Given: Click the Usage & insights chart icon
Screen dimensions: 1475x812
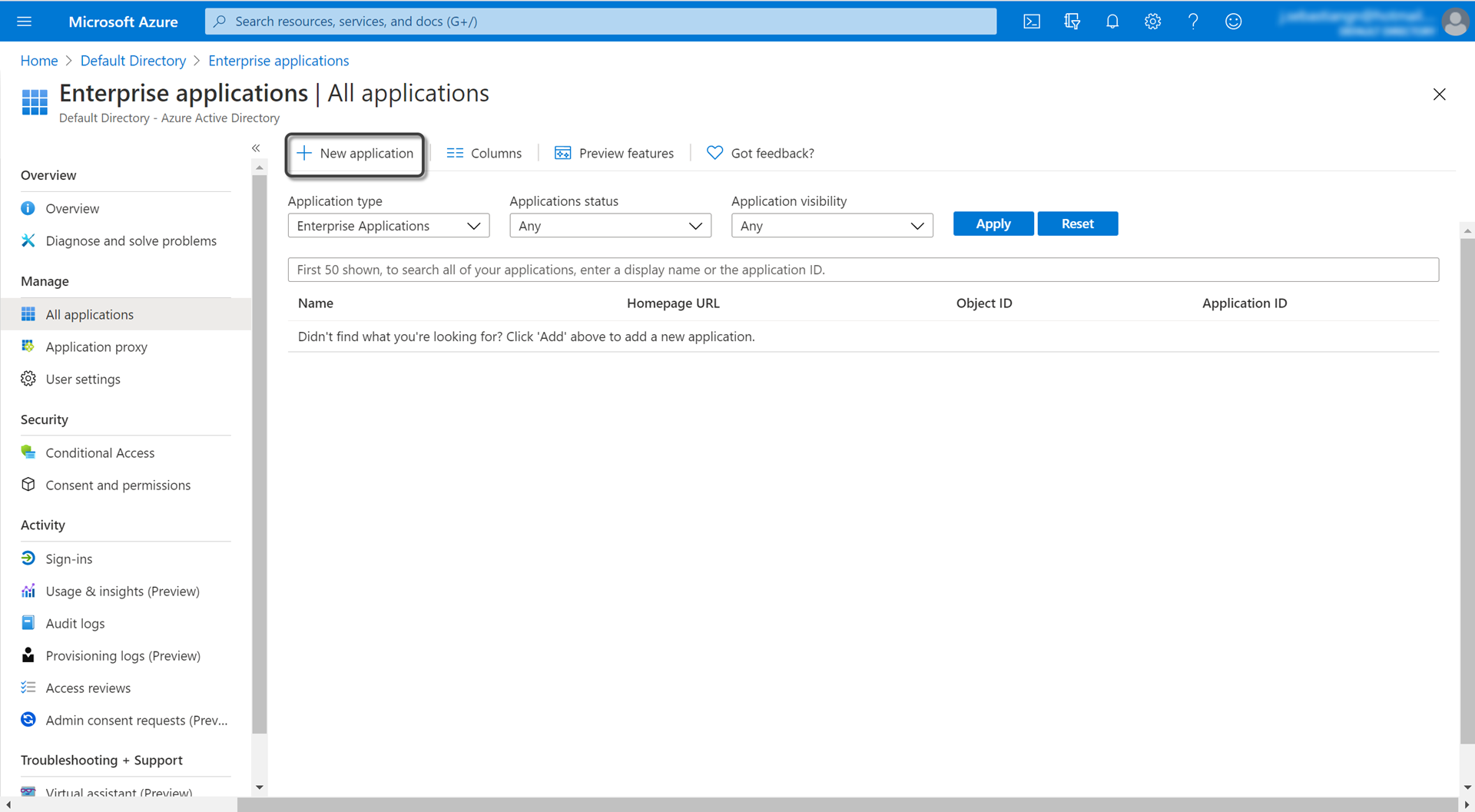Looking at the screenshot, I should [x=28, y=591].
